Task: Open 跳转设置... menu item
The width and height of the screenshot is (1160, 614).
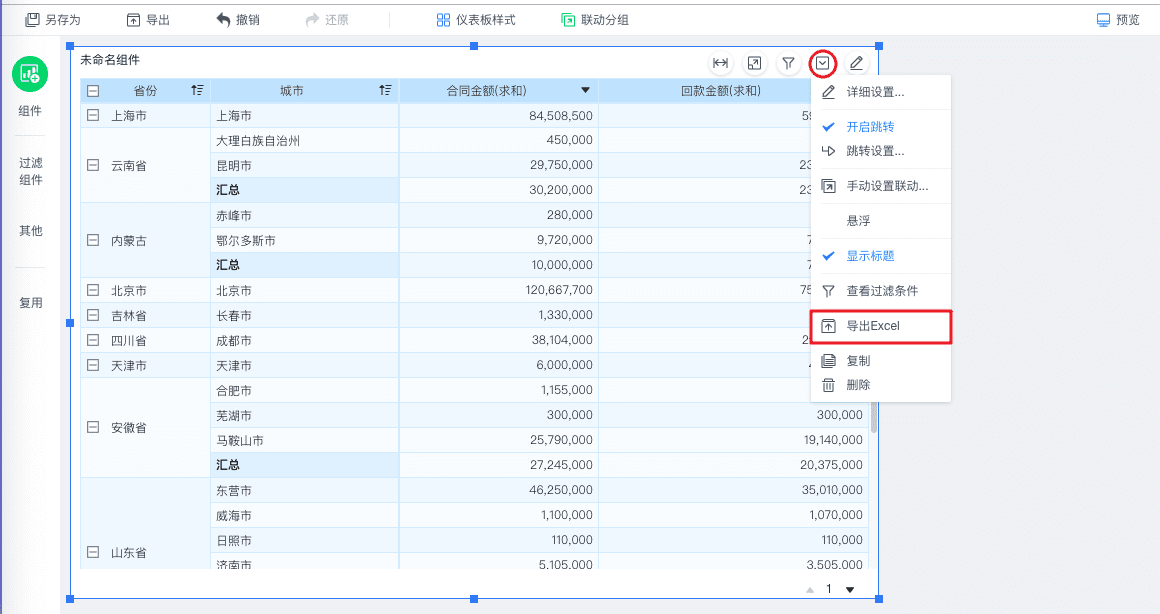Action: pos(880,151)
